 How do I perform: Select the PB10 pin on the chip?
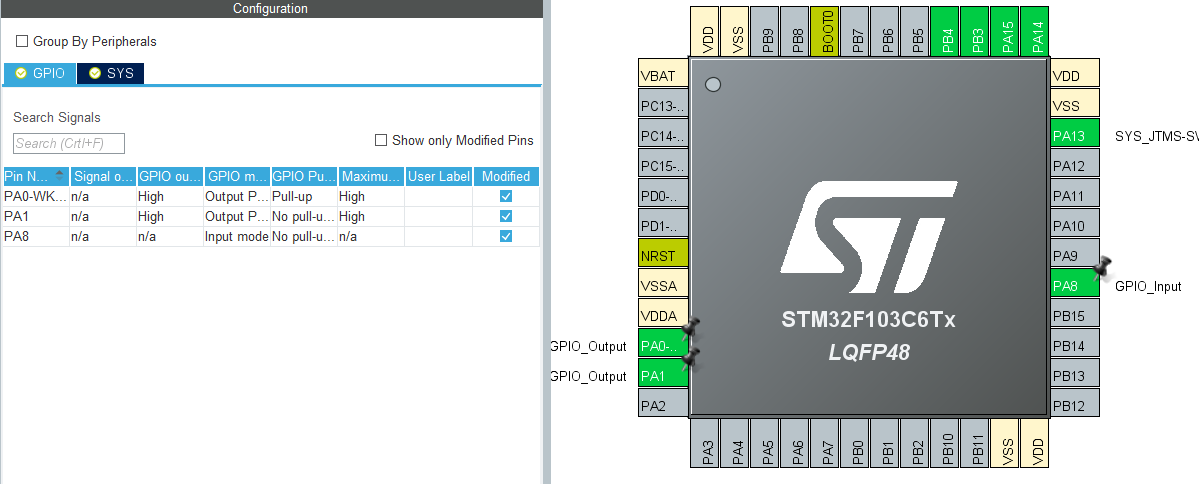point(945,443)
